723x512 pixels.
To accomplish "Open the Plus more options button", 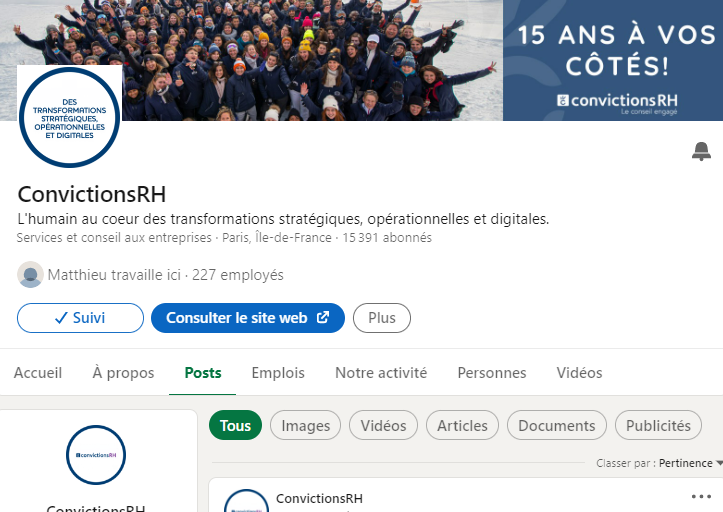I will click(382, 318).
